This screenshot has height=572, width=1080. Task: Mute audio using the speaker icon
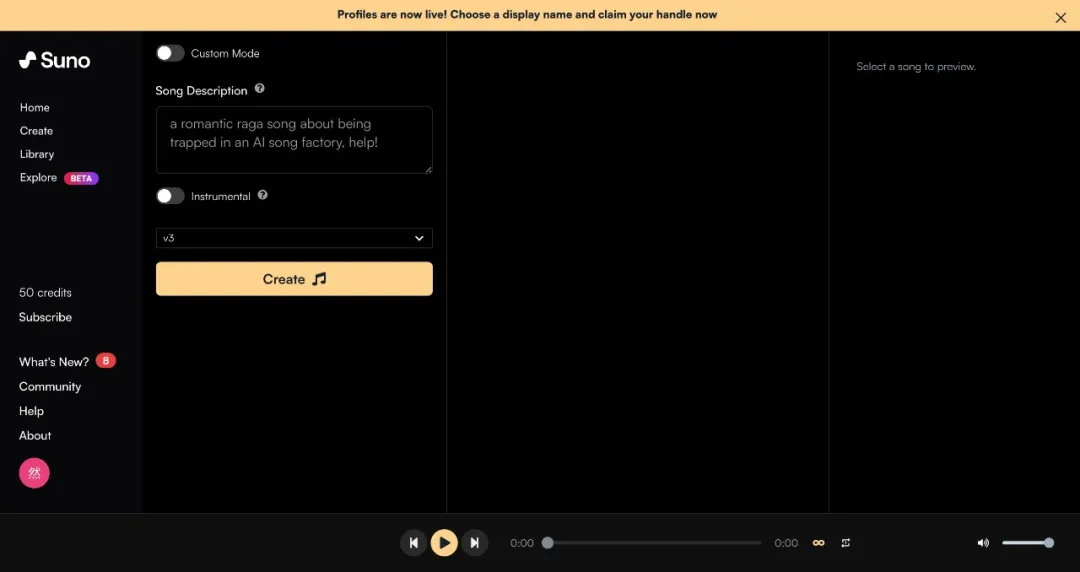coord(983,543)
